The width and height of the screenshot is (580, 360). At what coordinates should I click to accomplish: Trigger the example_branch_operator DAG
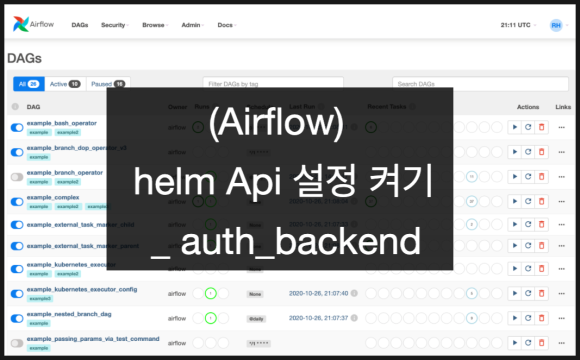pos(515,176)
